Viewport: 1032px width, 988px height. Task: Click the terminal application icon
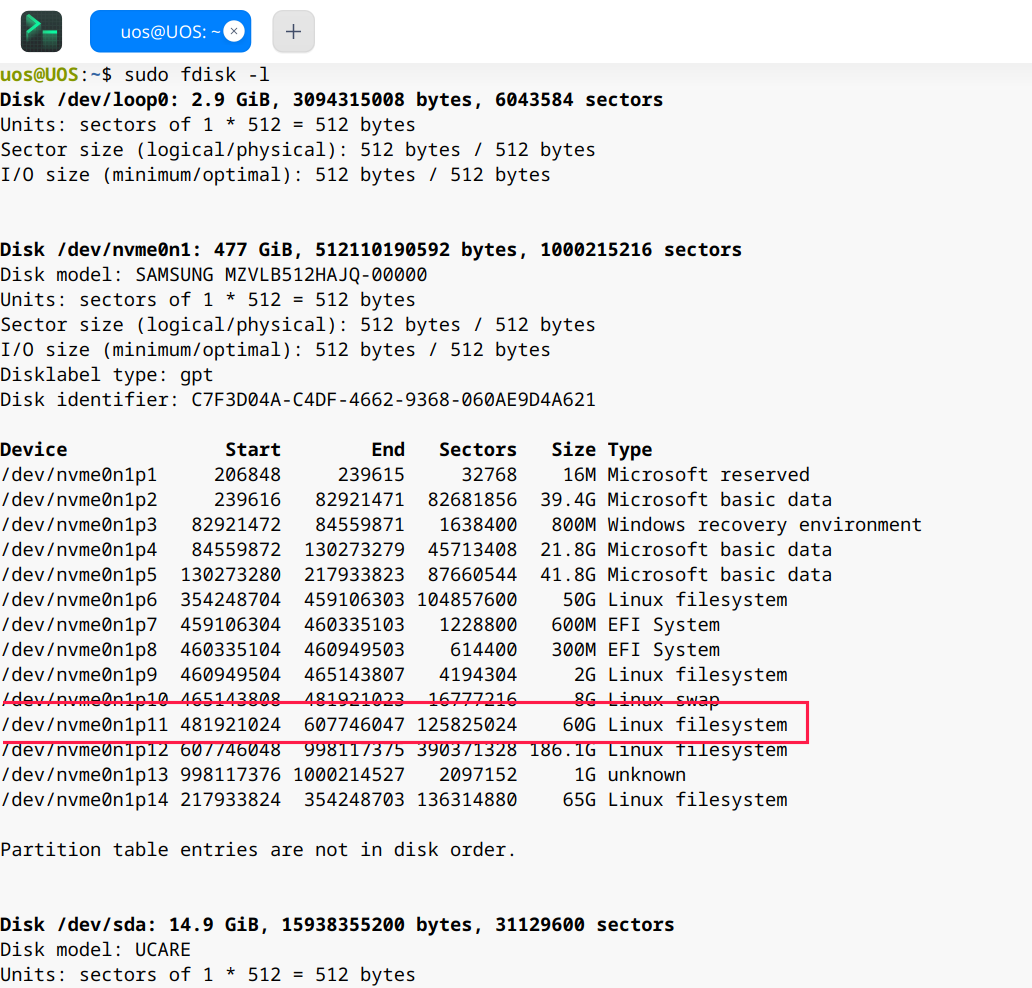pos(41,31)
